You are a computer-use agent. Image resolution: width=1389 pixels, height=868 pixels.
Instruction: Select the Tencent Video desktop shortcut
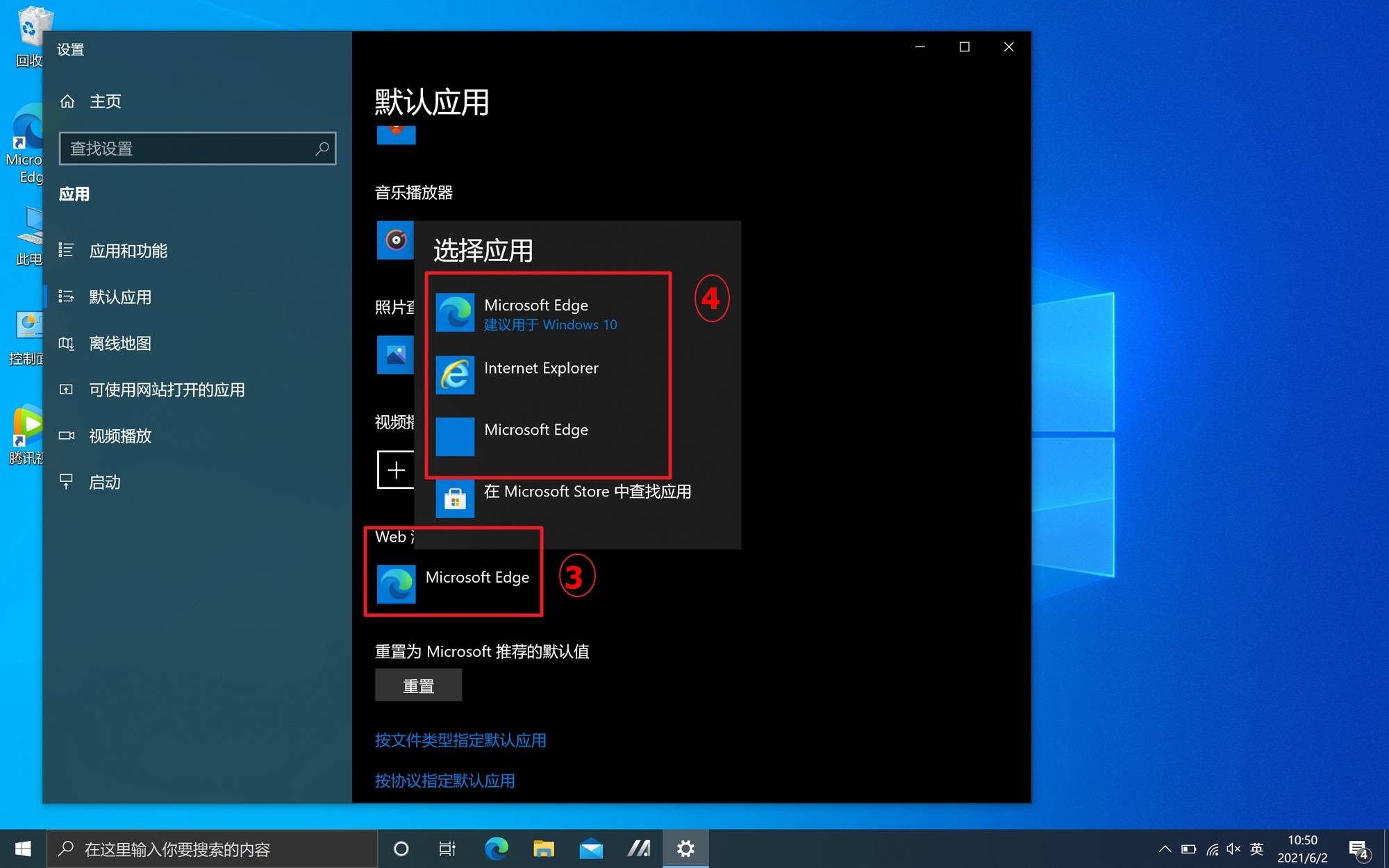point(28,435)
